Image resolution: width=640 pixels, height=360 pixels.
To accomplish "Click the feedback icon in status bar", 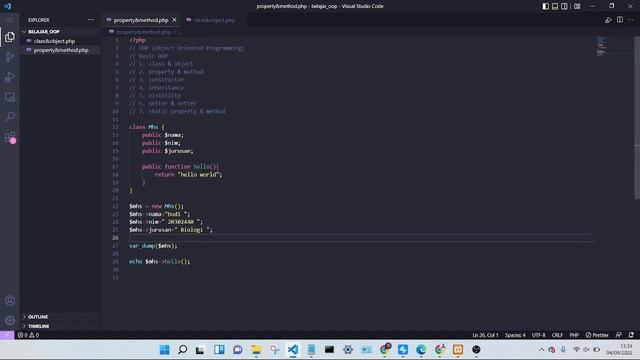I will point(619,335).
